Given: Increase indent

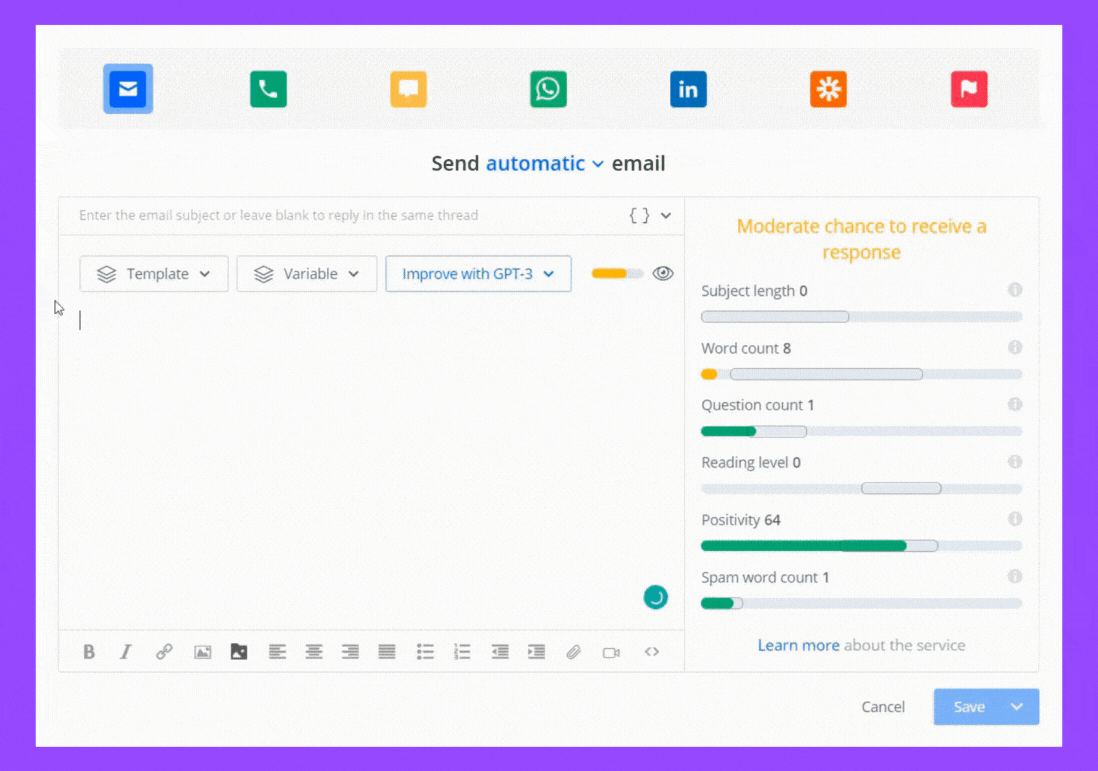Looking at the screenshot, I should pos(536,652).
